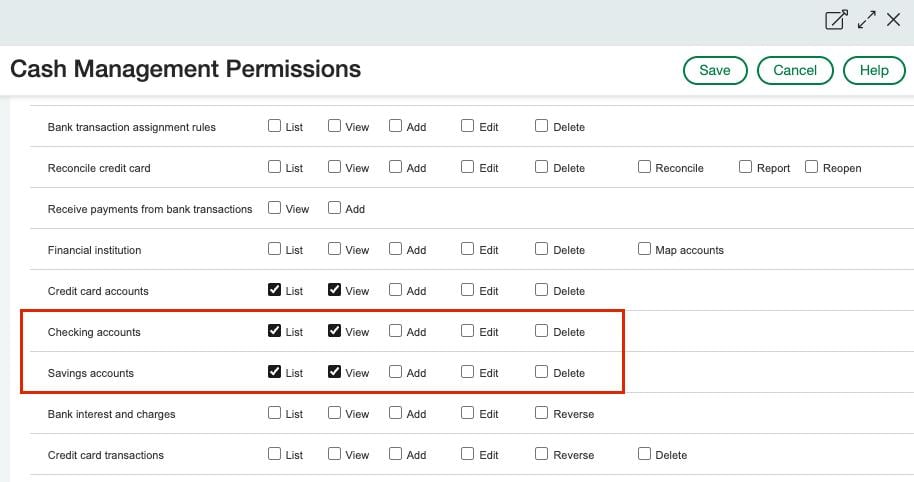Check Map accounts for Financial institution
The height and width of the screenshot is (482, 914).
pos(645,249)
